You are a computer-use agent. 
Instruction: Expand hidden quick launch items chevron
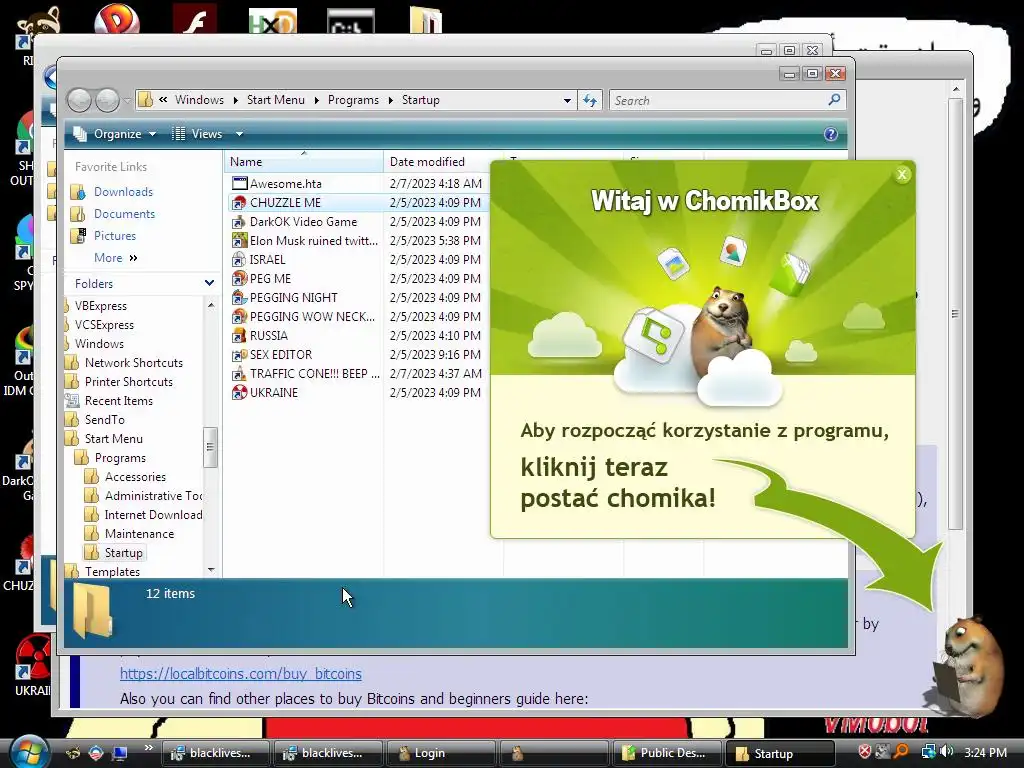pyautogui.click(x=148, y=747)
